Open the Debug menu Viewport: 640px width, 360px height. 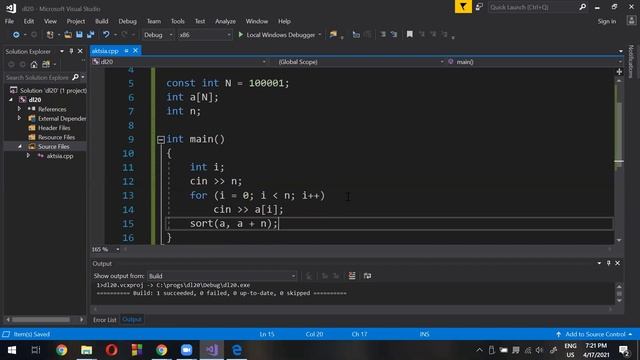127,21
